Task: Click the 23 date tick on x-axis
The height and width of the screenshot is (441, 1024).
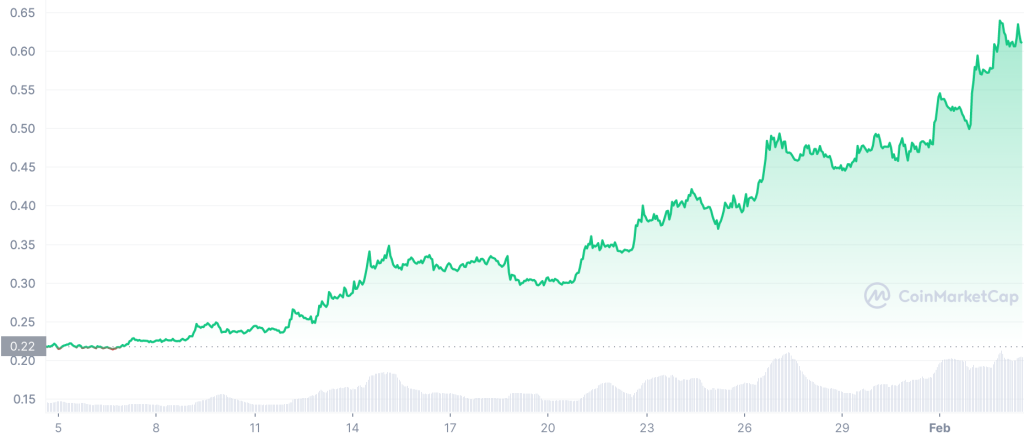Action: [646, 428]
